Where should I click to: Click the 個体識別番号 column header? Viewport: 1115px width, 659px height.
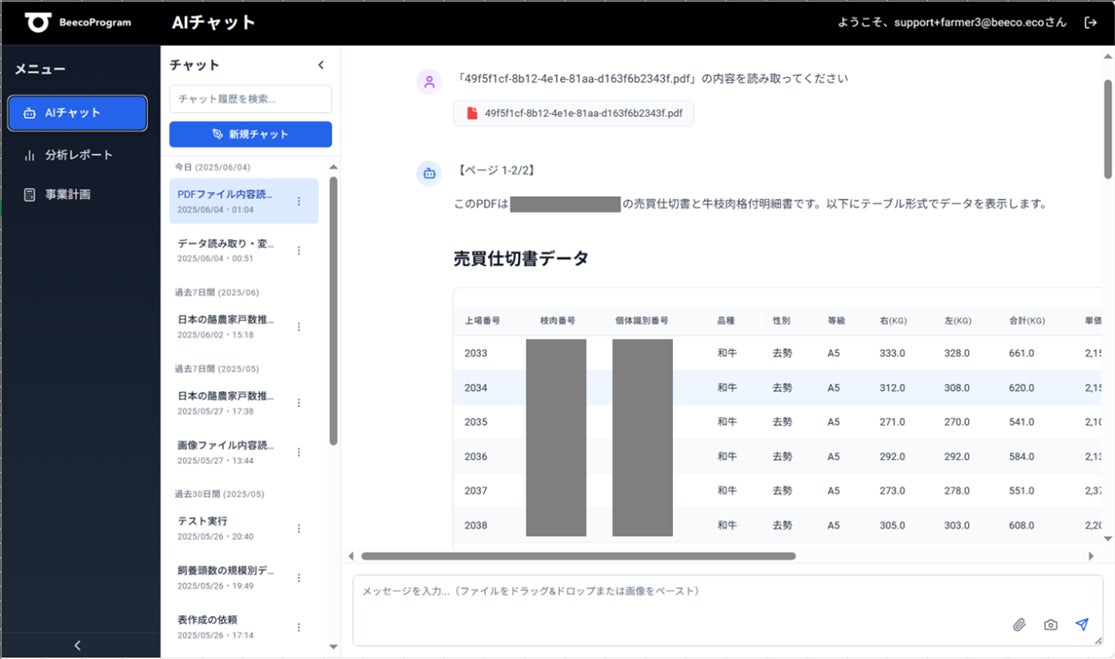pyautogui.click(x=641, y=321)
